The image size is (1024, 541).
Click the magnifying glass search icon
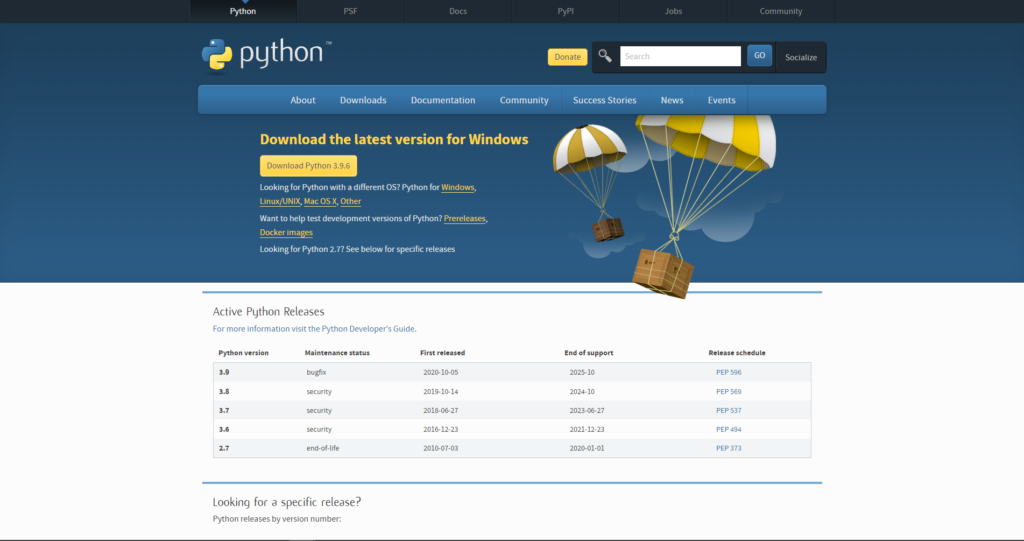pos(605,56)
